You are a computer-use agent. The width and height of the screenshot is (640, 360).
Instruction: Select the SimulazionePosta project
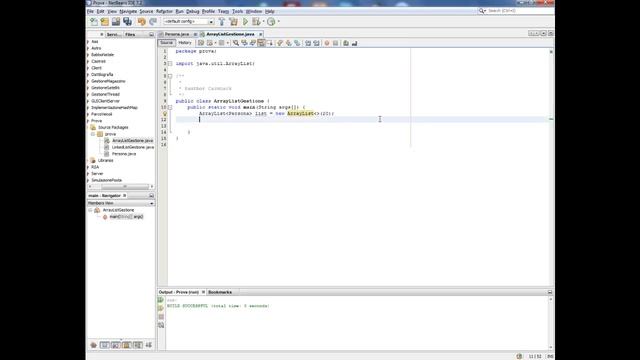coord(106,180)
